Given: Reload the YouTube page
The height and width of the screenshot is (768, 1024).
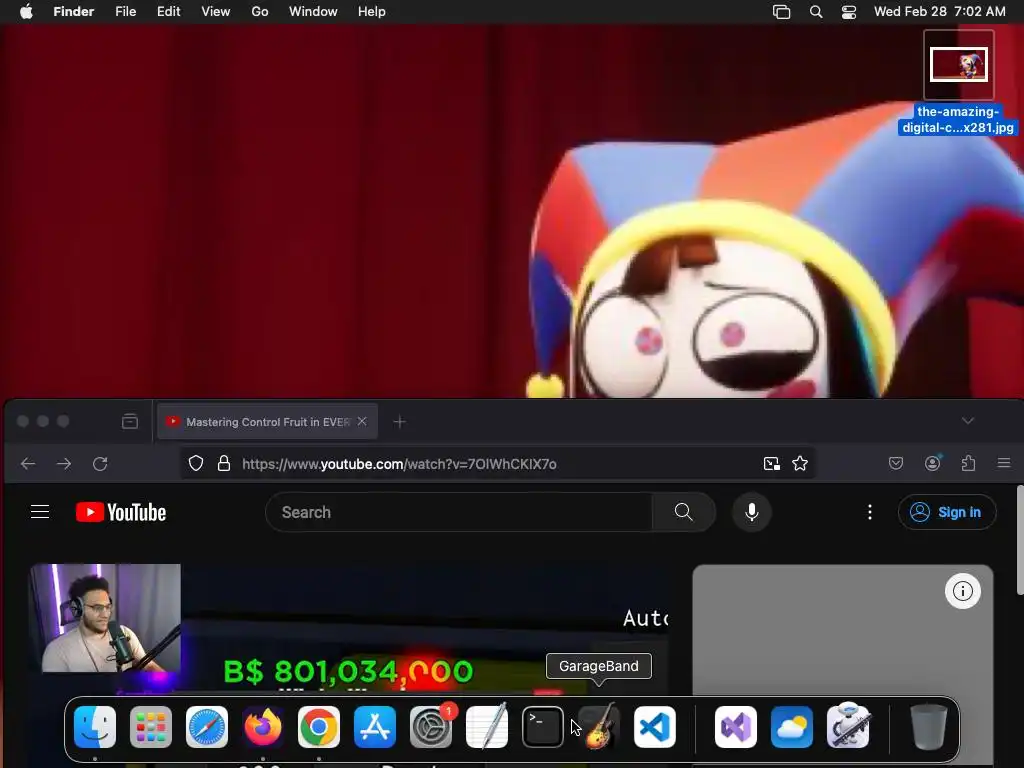Looking at the screenshot, I should point(100,464).
